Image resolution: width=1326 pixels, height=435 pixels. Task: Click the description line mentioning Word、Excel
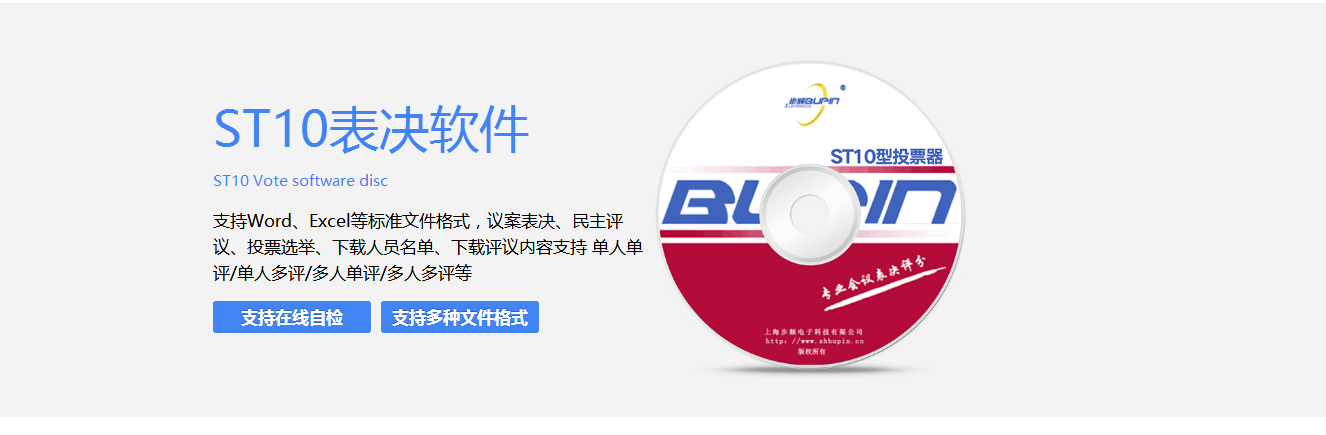pyautogui.click(x=418, y=221)
